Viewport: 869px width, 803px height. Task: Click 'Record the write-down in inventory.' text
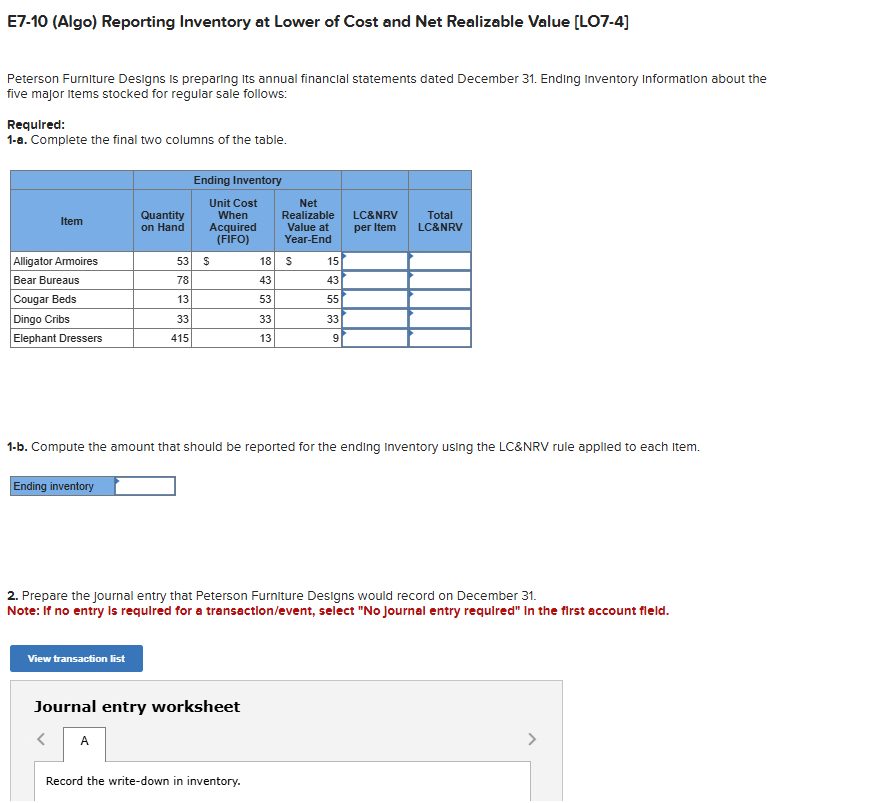(143, 781)
